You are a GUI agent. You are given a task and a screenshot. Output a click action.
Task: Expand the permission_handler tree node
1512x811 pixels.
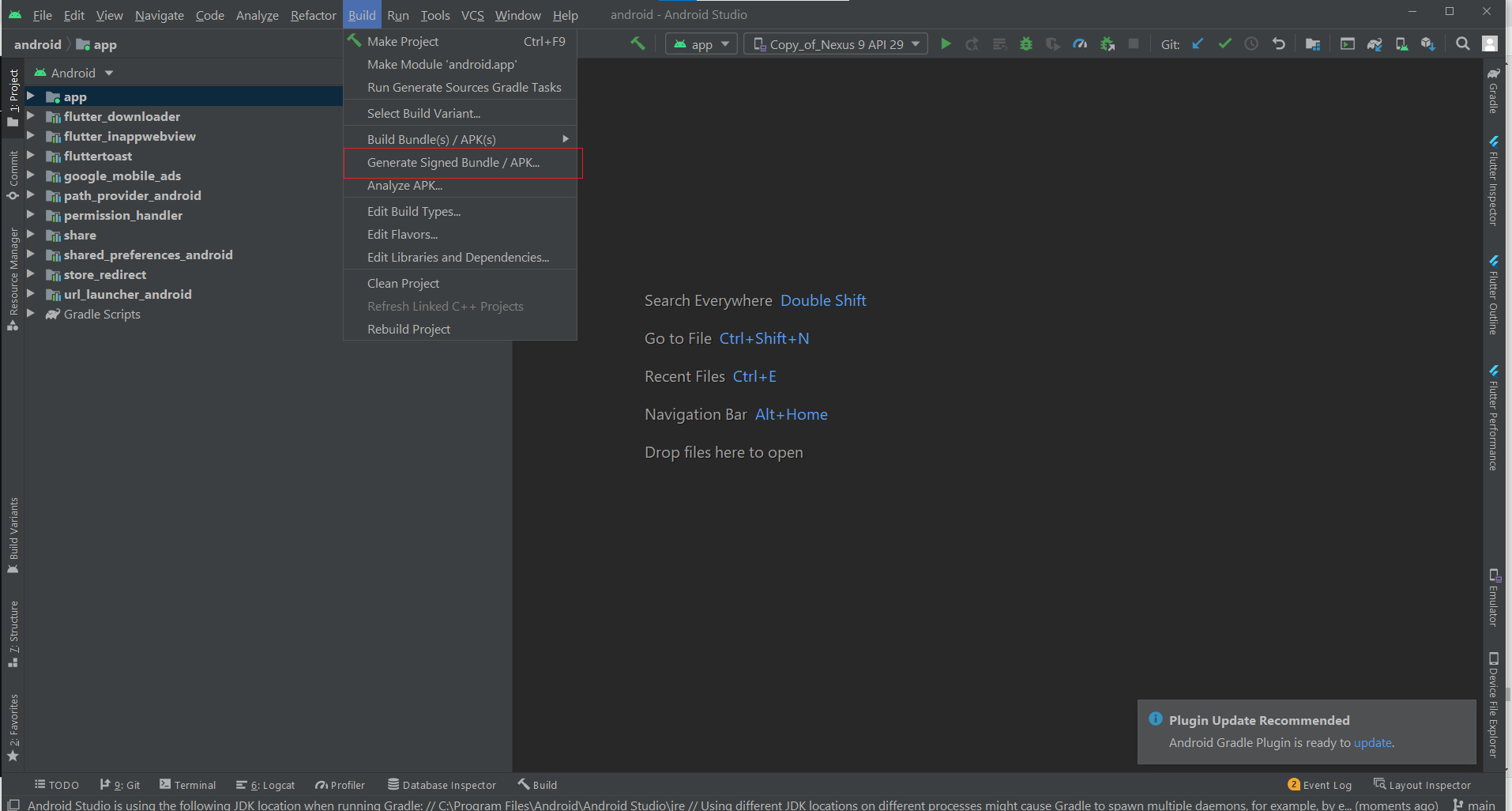[31, 214]
